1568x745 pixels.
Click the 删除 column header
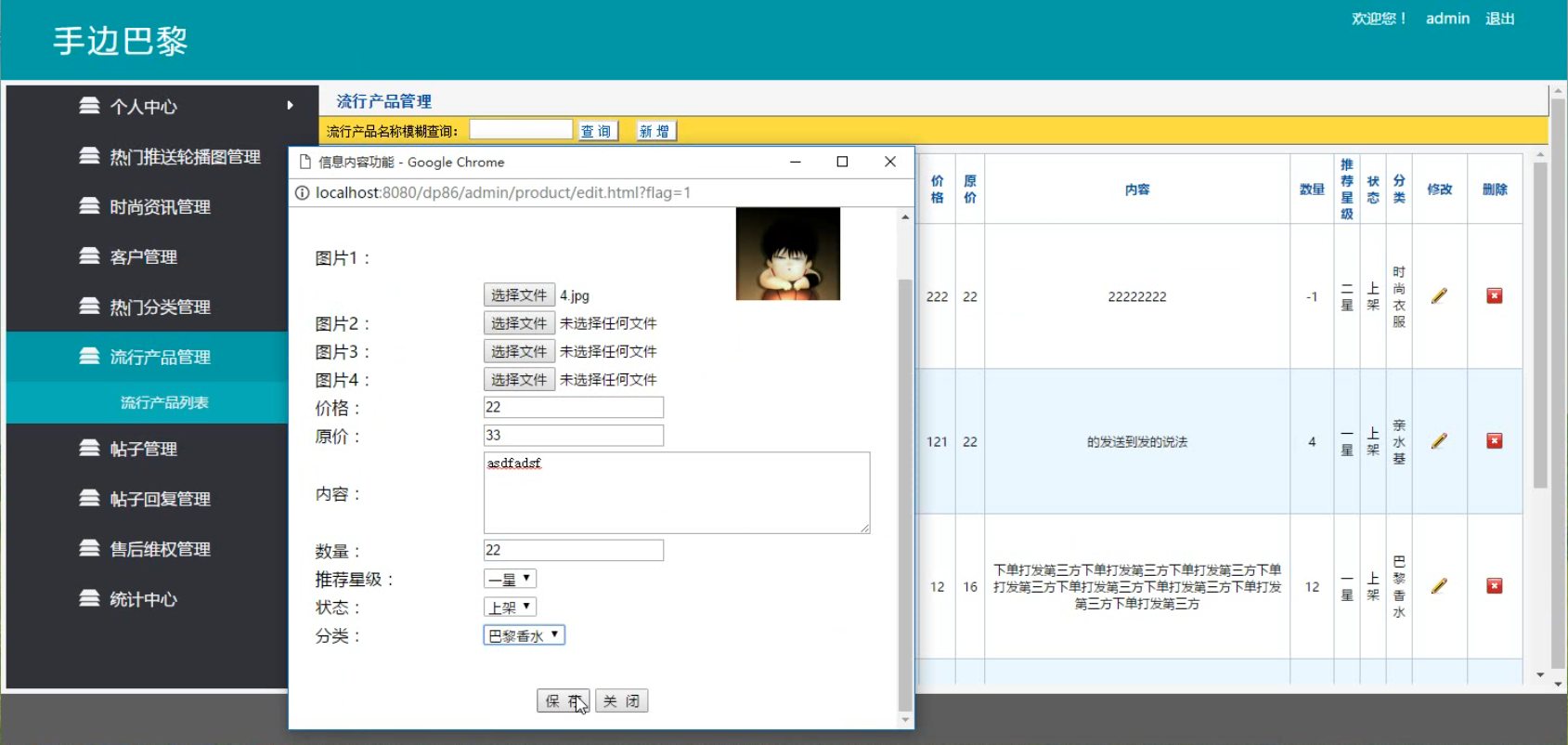(x=1495, y=190)
